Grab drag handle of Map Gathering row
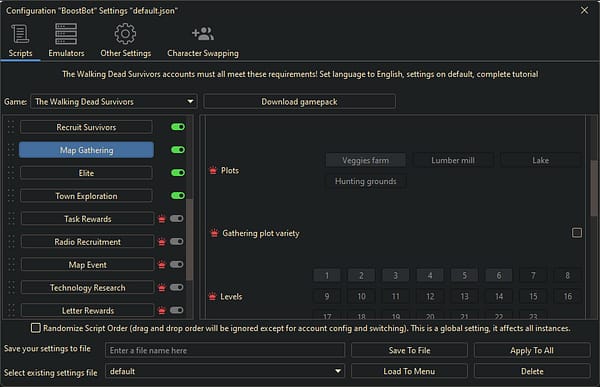The image size is (600, 387). [11, 150]
